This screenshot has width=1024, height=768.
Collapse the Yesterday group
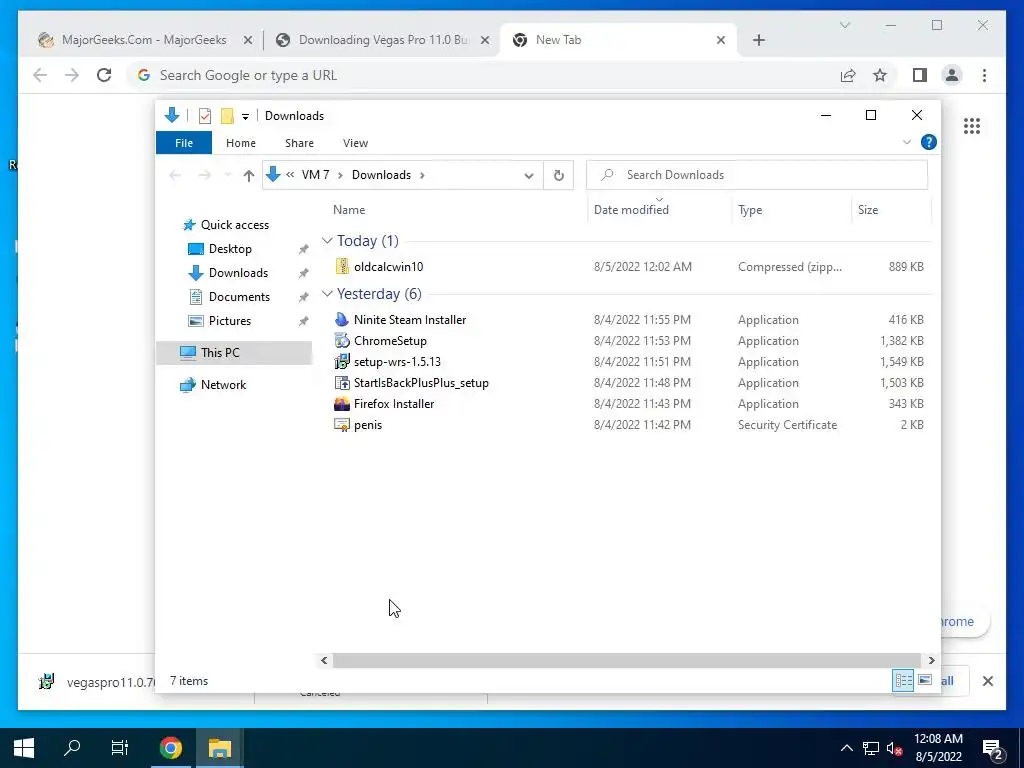coord(327,294)
